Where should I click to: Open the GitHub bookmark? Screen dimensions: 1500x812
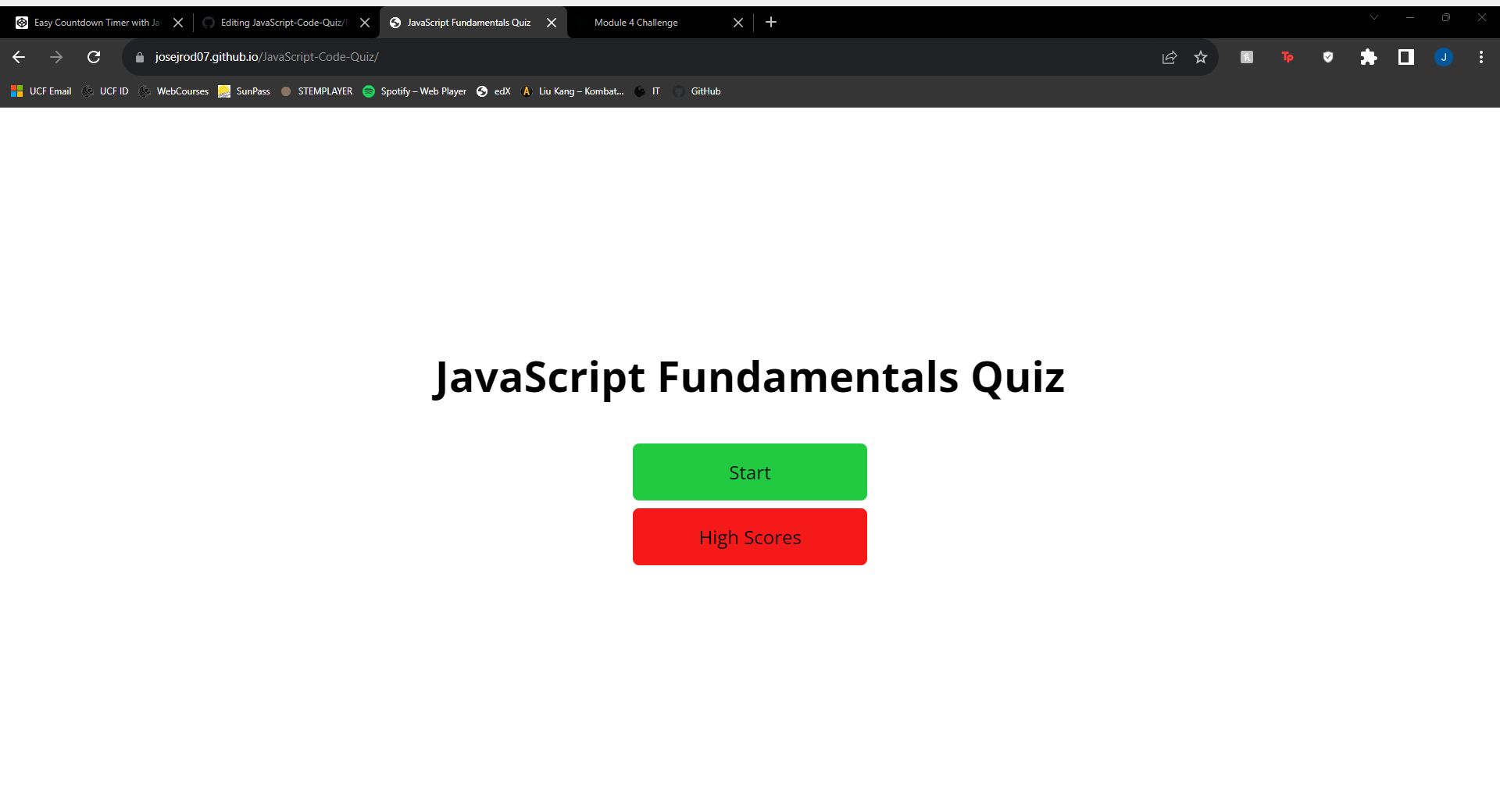click(x=697, y=91)
